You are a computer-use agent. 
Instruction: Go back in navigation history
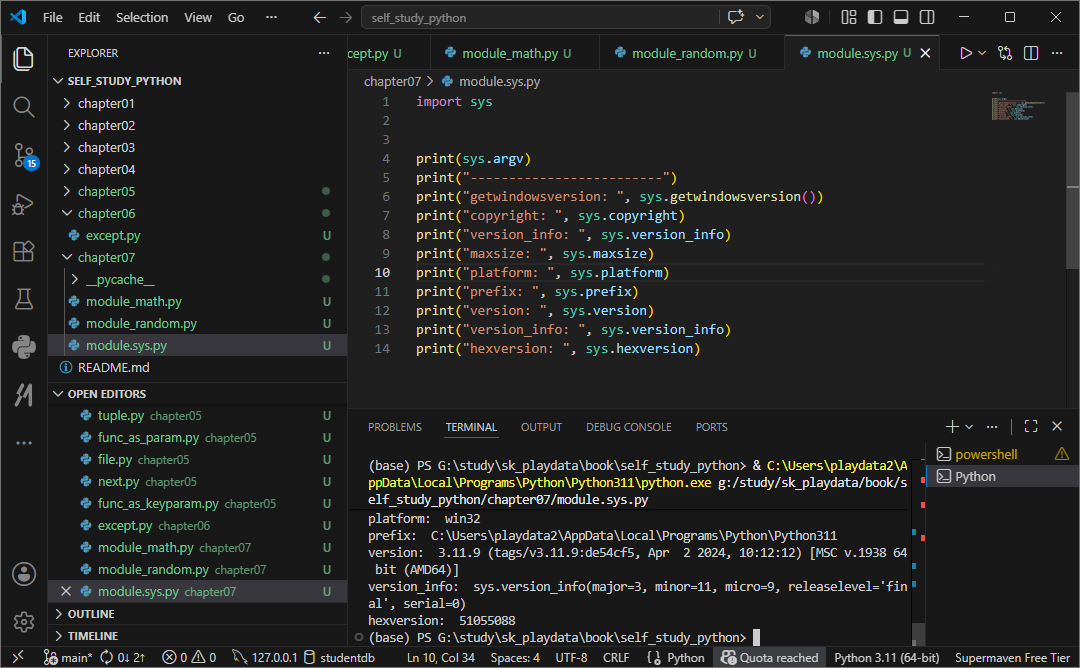320,17
